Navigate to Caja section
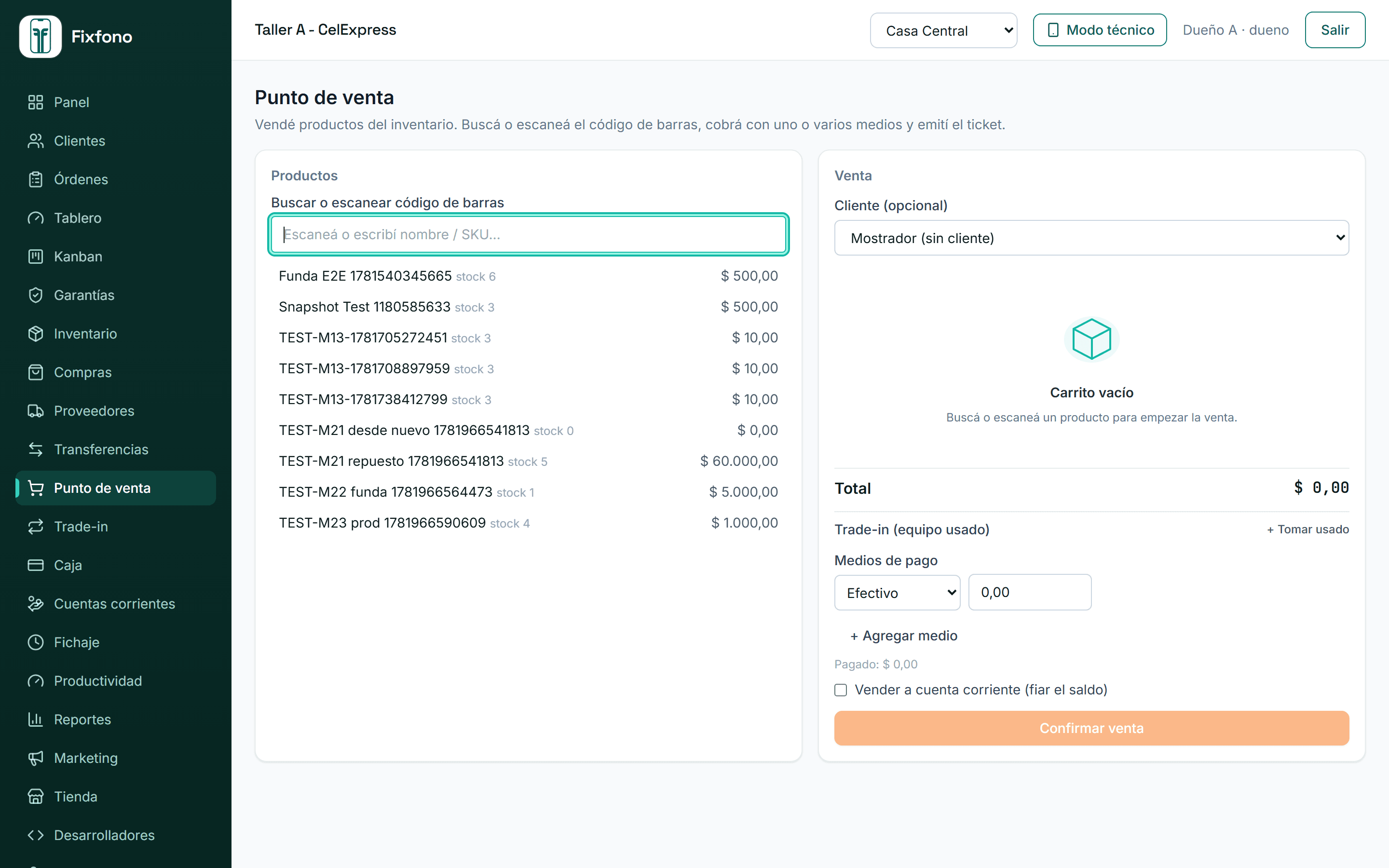 point(115,565)
